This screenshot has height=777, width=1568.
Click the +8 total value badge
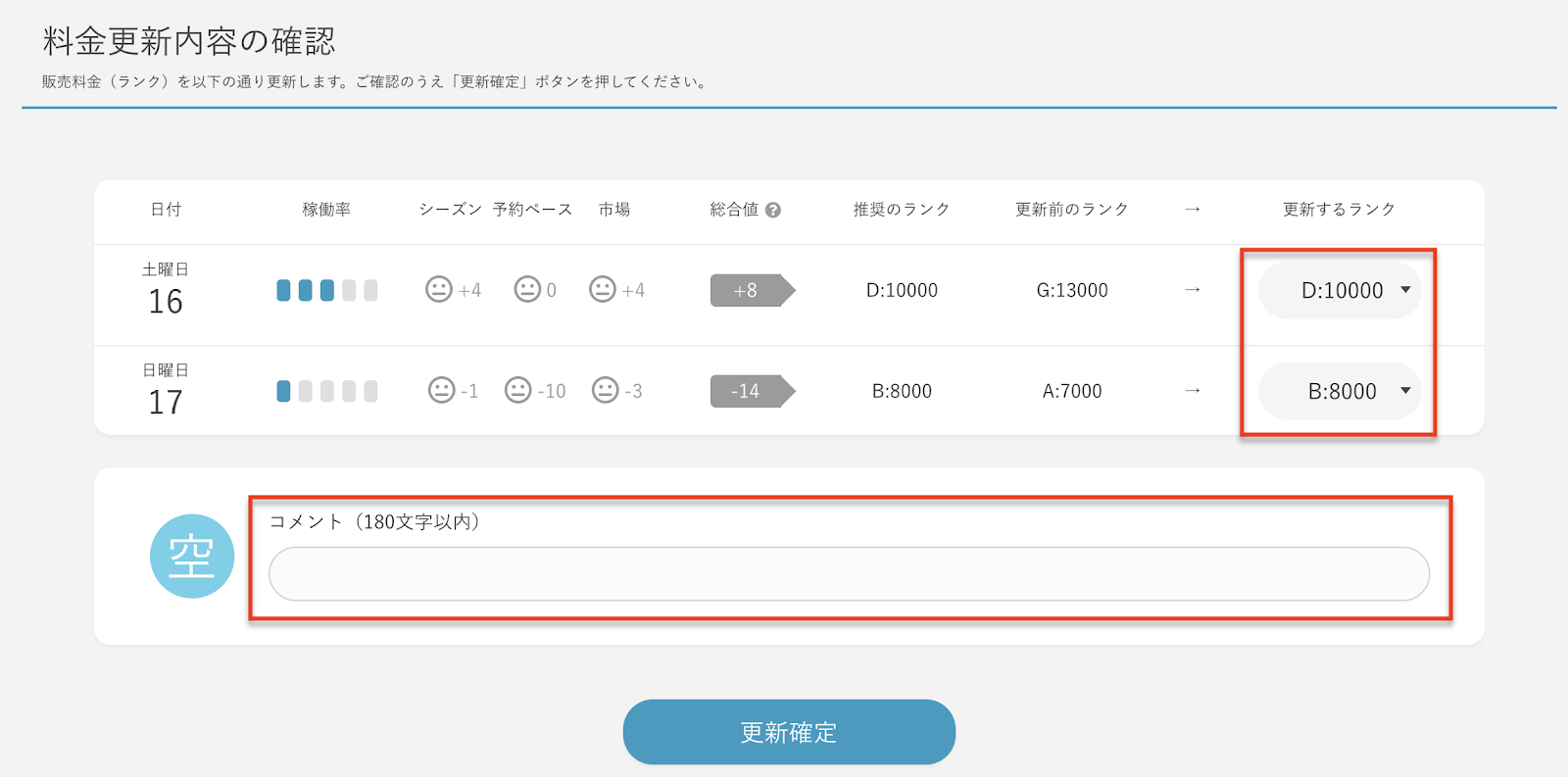point(752,290)
